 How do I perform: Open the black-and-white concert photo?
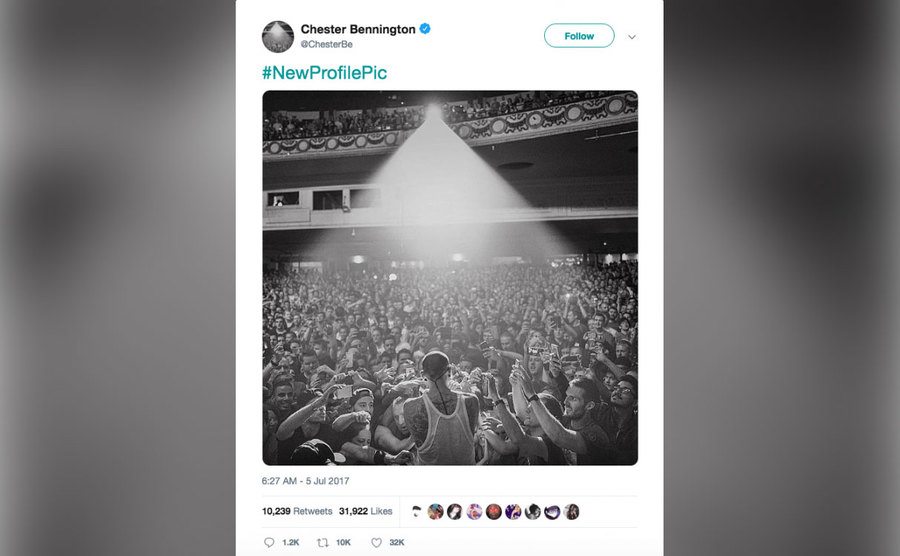point(450,277)
